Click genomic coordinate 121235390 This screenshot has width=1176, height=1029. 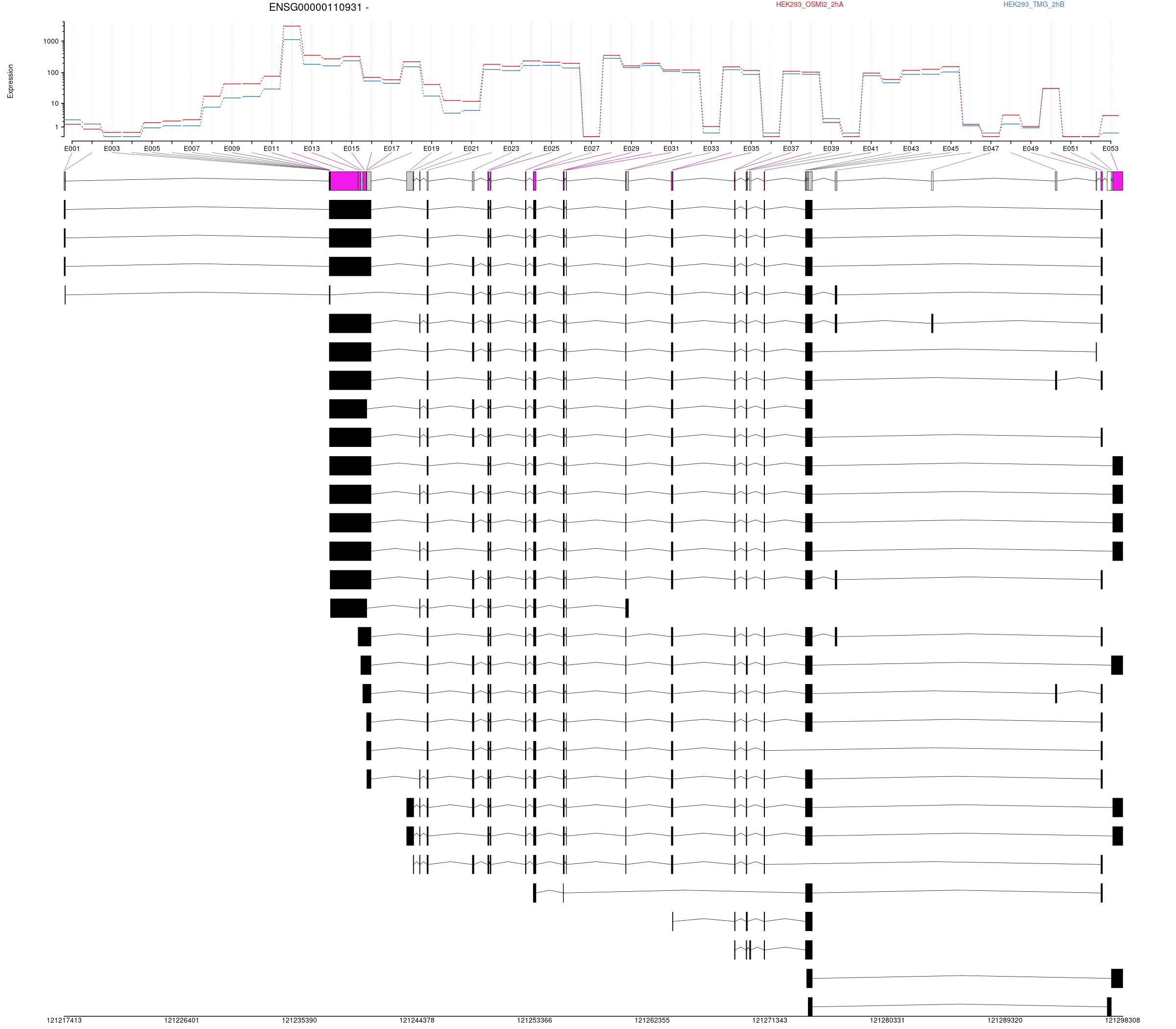tap(299, 1020)
